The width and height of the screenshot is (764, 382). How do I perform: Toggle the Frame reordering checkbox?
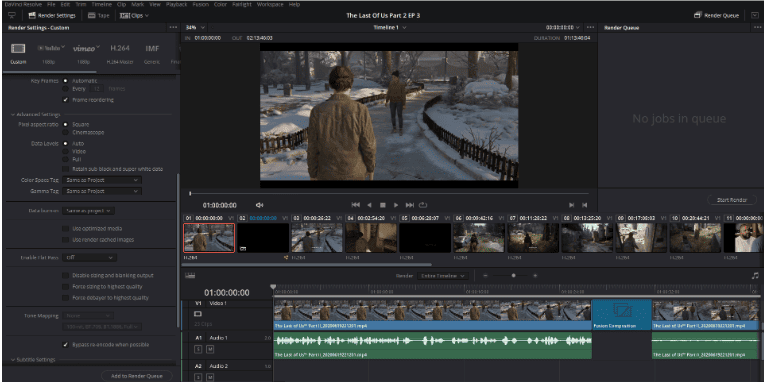click(65, 100)
